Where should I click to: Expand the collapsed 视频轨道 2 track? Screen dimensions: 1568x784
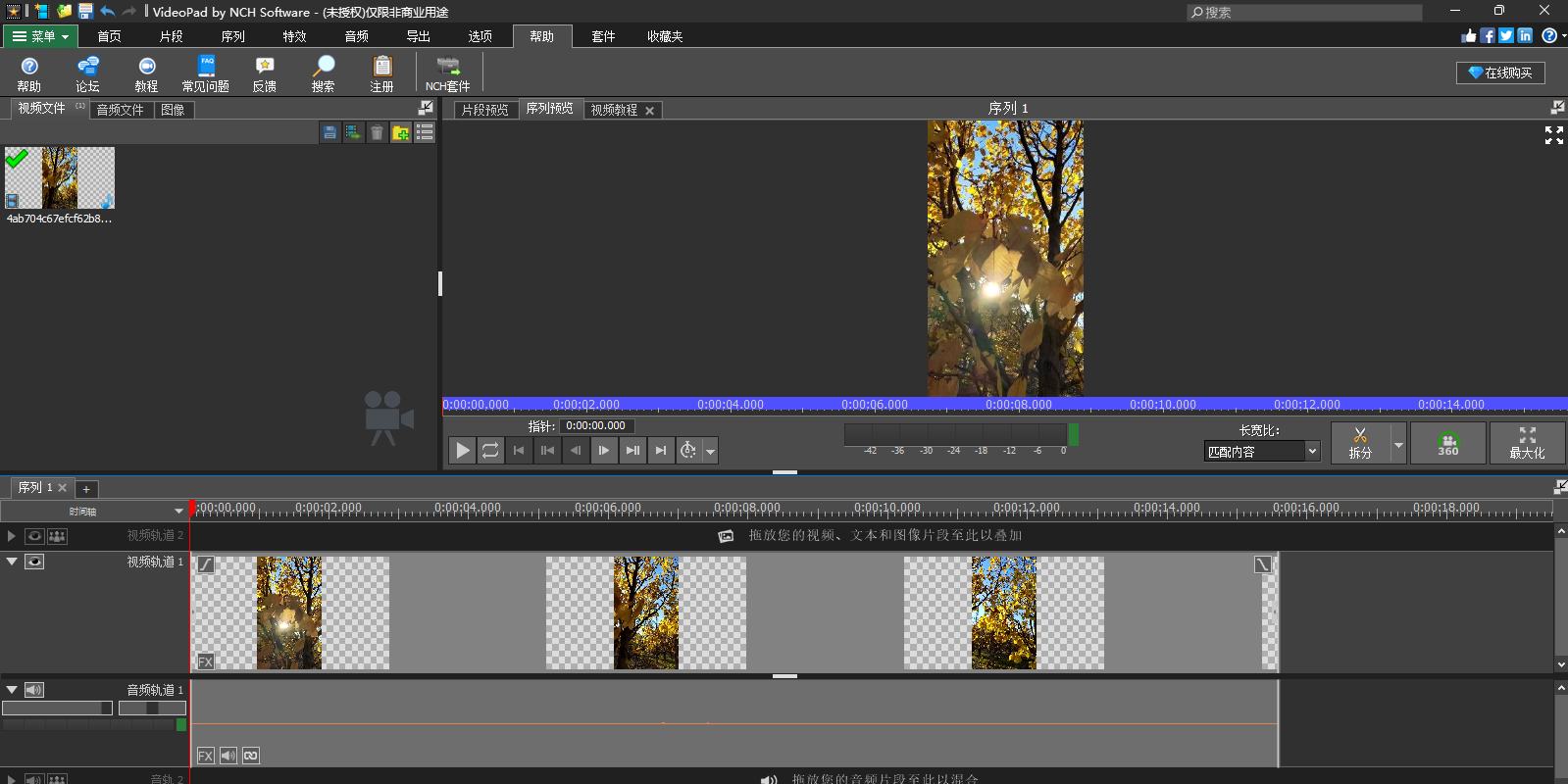pos(11,536)
